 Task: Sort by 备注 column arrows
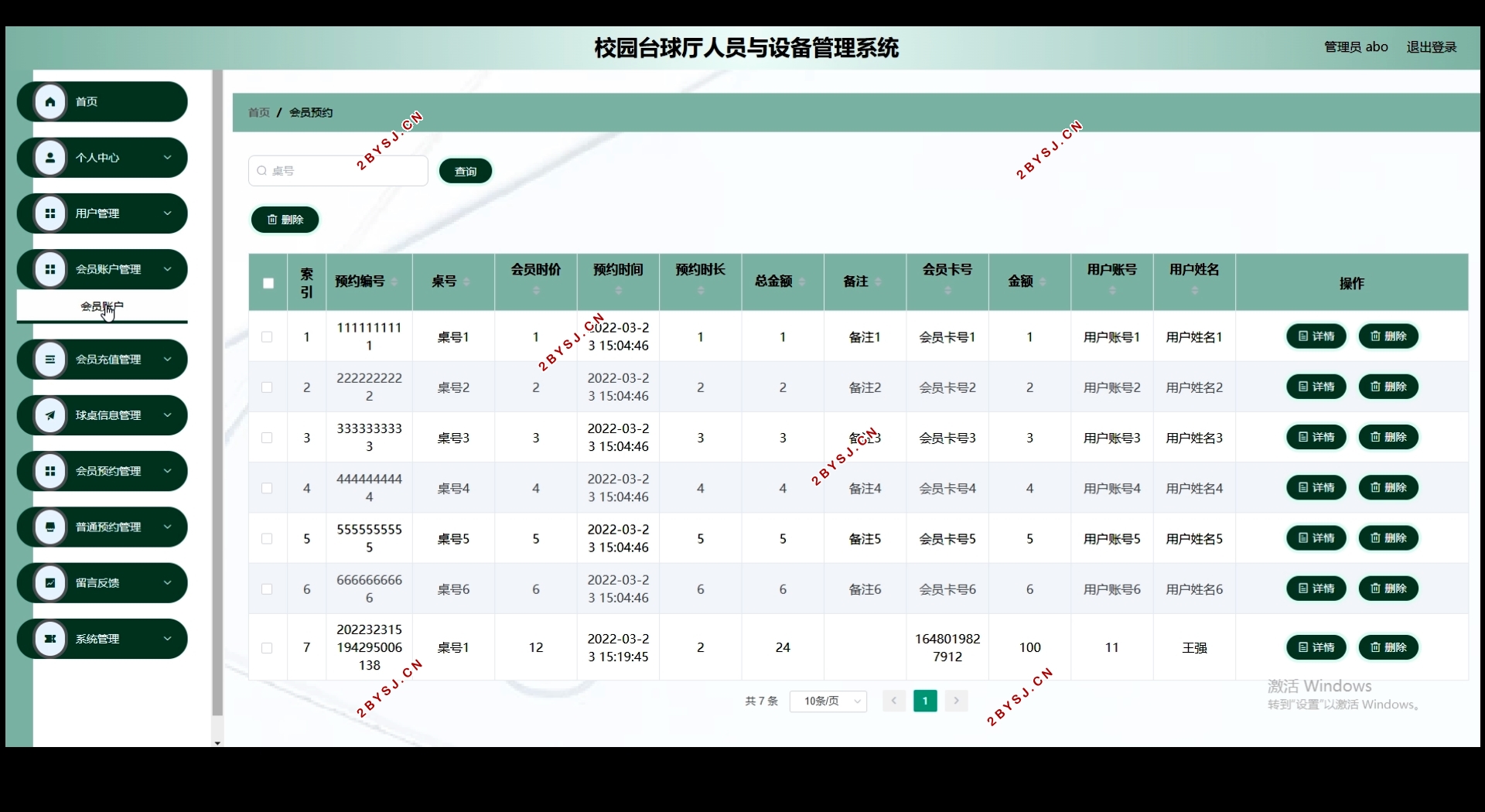[879, 282]
